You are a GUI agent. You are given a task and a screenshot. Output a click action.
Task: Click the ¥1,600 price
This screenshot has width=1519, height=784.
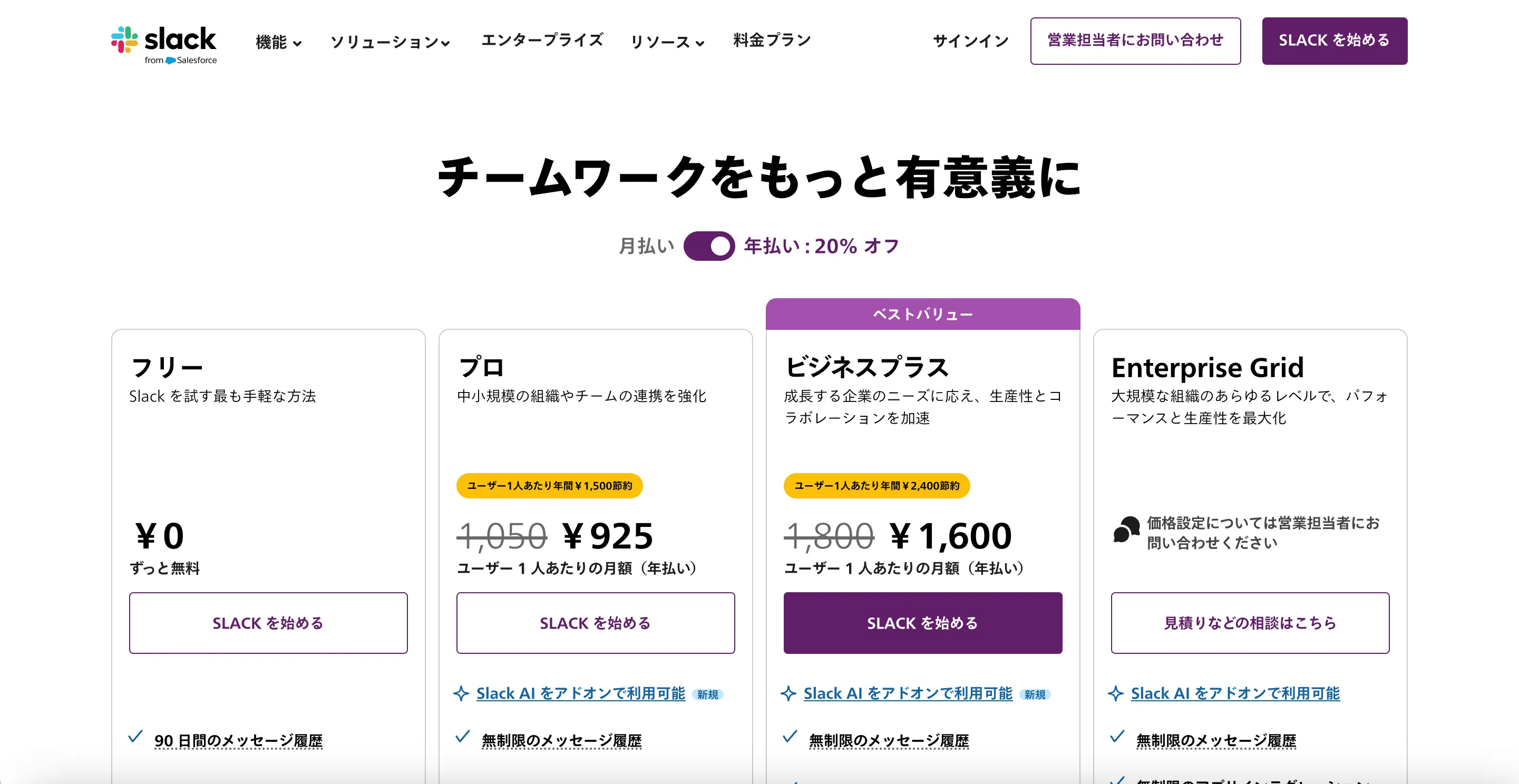pos(950,535)
